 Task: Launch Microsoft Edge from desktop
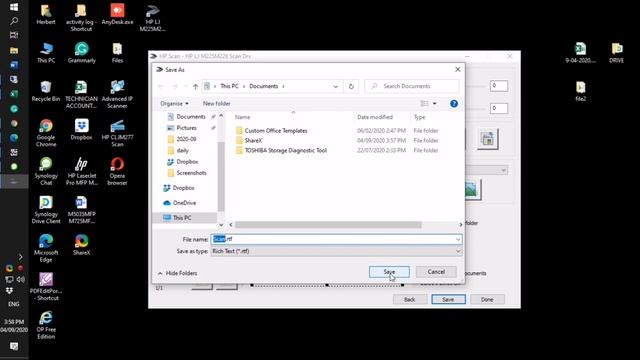coord(46,248)
